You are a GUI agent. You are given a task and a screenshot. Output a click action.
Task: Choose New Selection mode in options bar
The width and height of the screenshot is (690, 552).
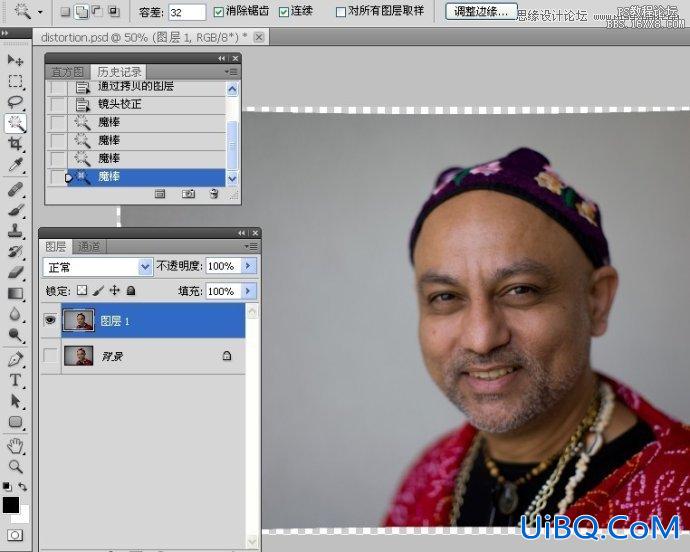point(65,12)
